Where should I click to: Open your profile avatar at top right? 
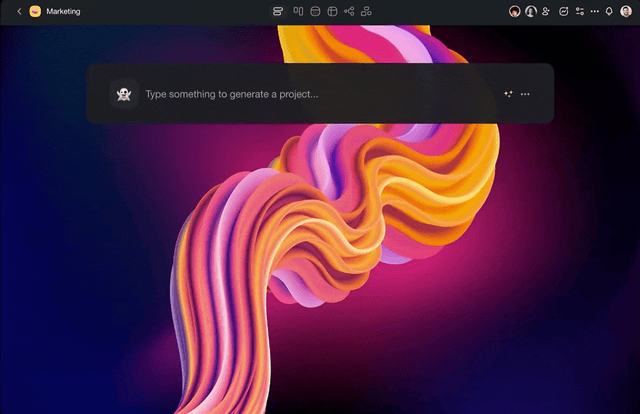(626, 11)
